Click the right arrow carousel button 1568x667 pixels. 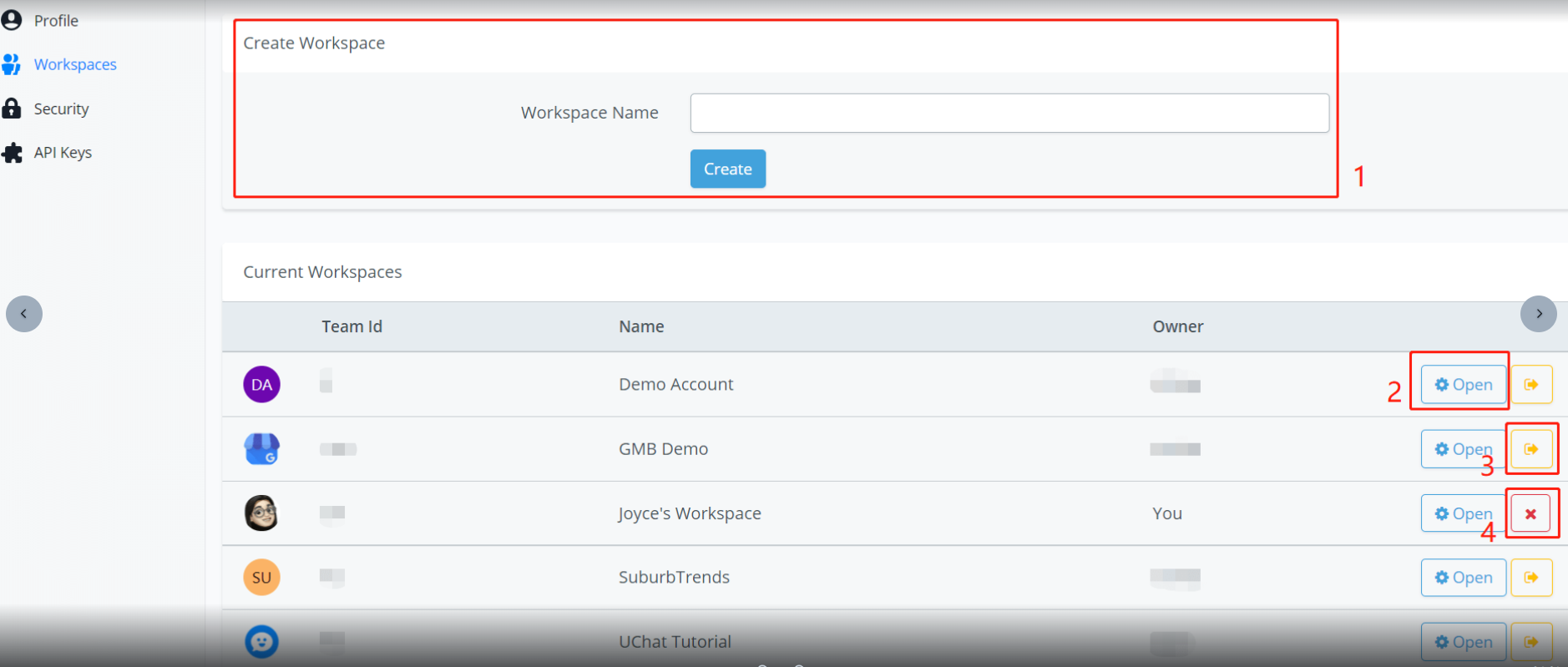click(x=1538, y=314)
